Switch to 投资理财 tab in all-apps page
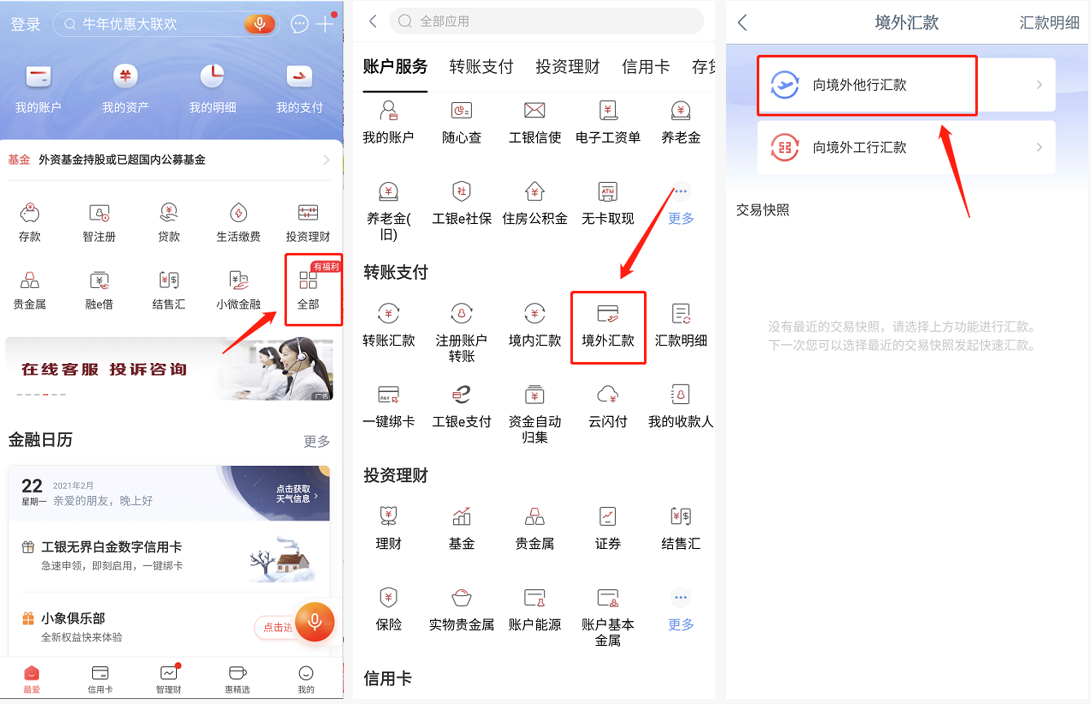The width and height of the screenshot is (1091, 704). pyautogui.click(x=567, y=67)
